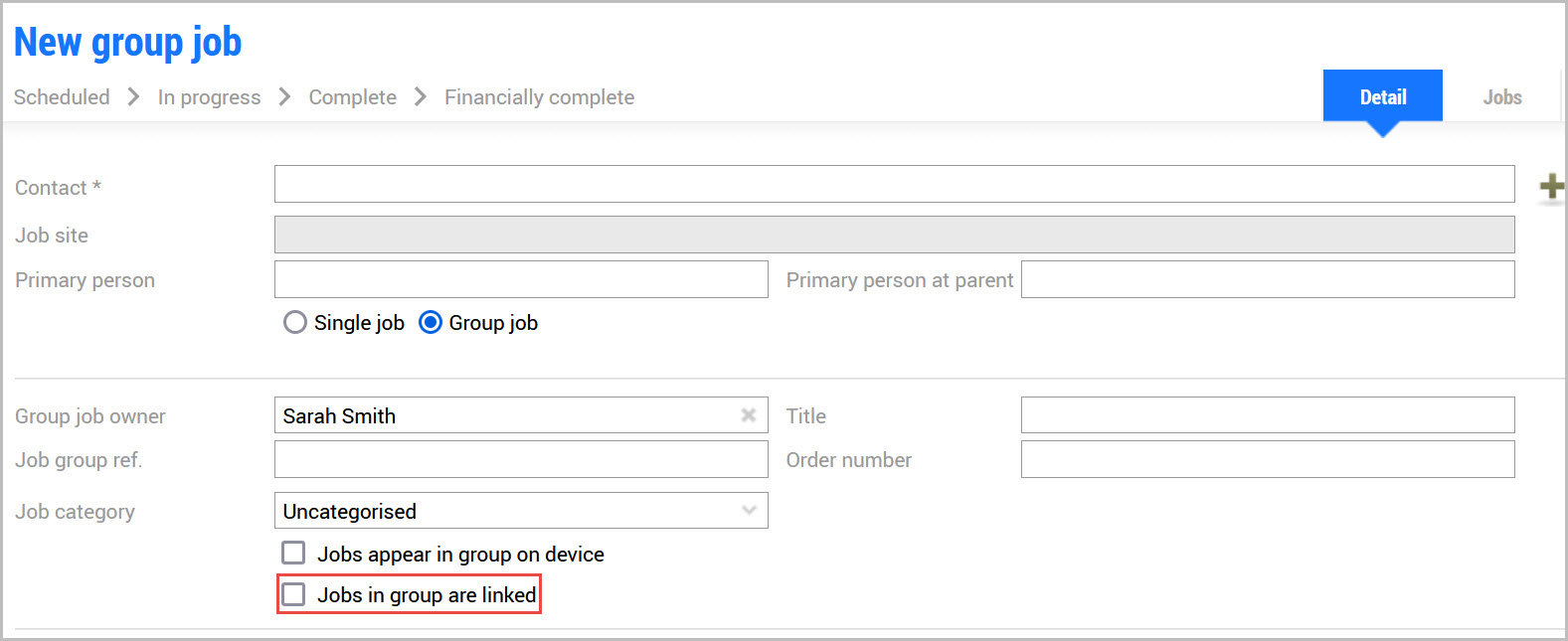Screen dimensions: 1568x641
Task: Select the Single job radio button
Action: point(295,323)
